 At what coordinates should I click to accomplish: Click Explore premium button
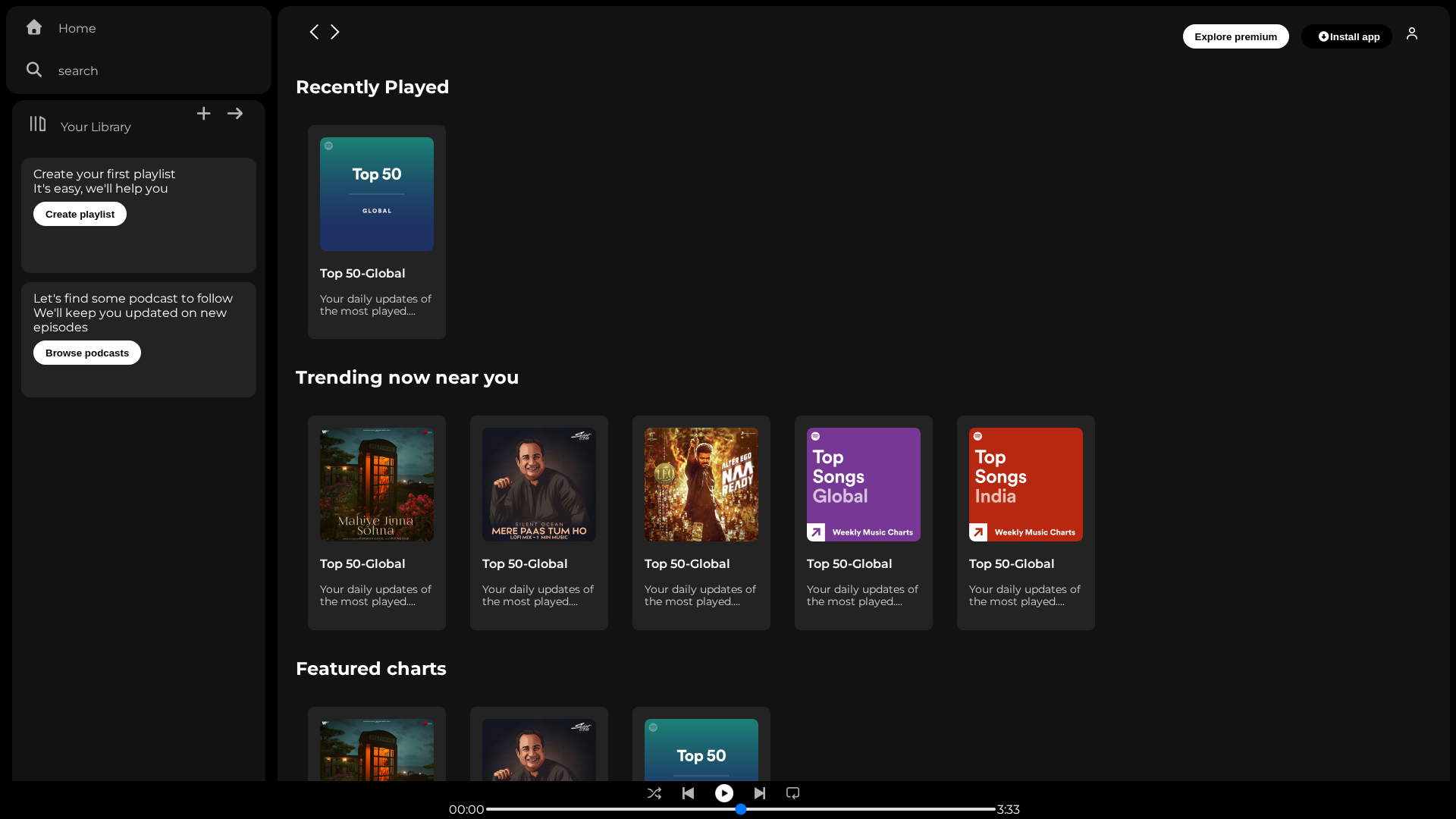(x=1236, y=36)
